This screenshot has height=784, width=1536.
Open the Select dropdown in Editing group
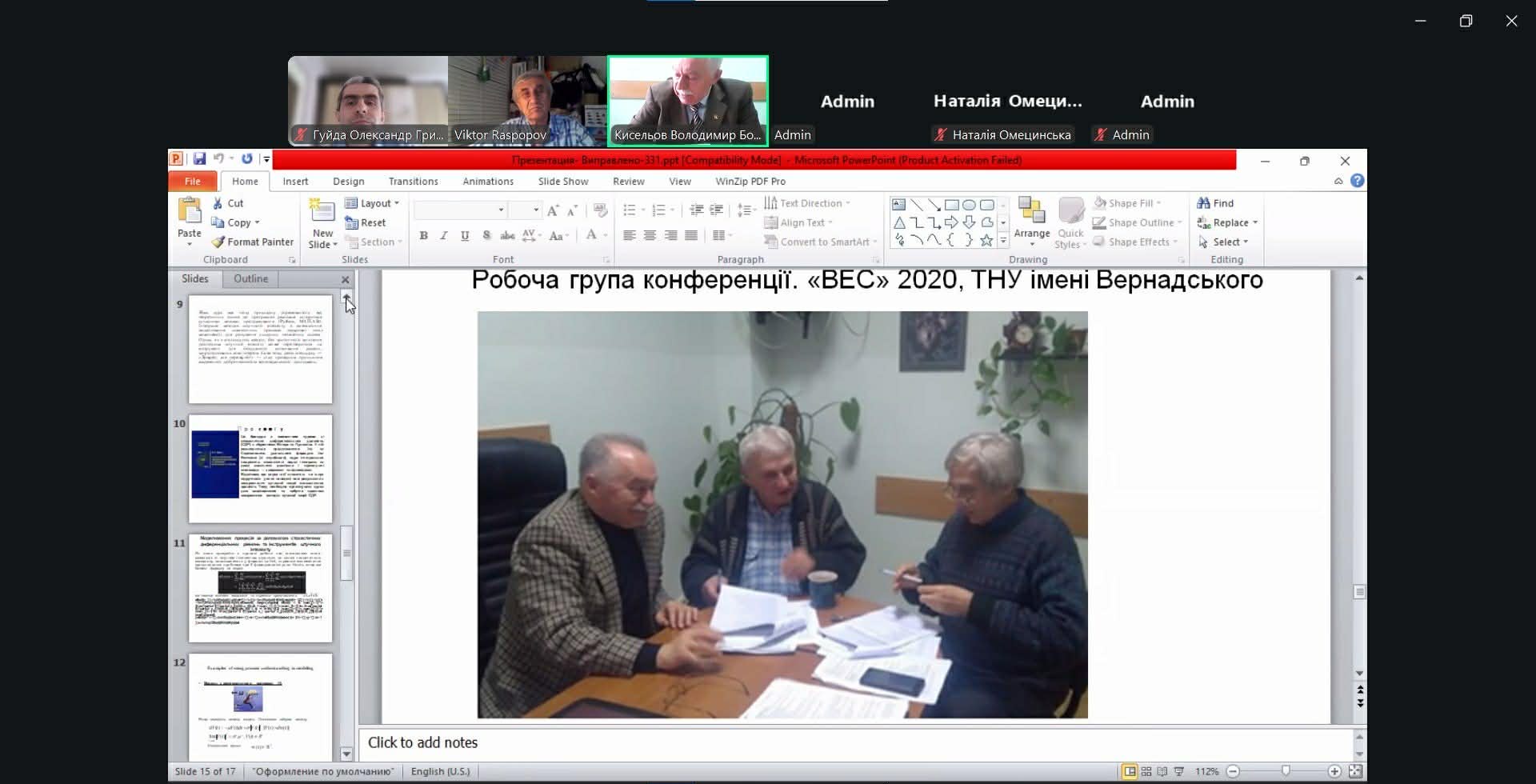pyautogui.click(x=1224, y=242)
